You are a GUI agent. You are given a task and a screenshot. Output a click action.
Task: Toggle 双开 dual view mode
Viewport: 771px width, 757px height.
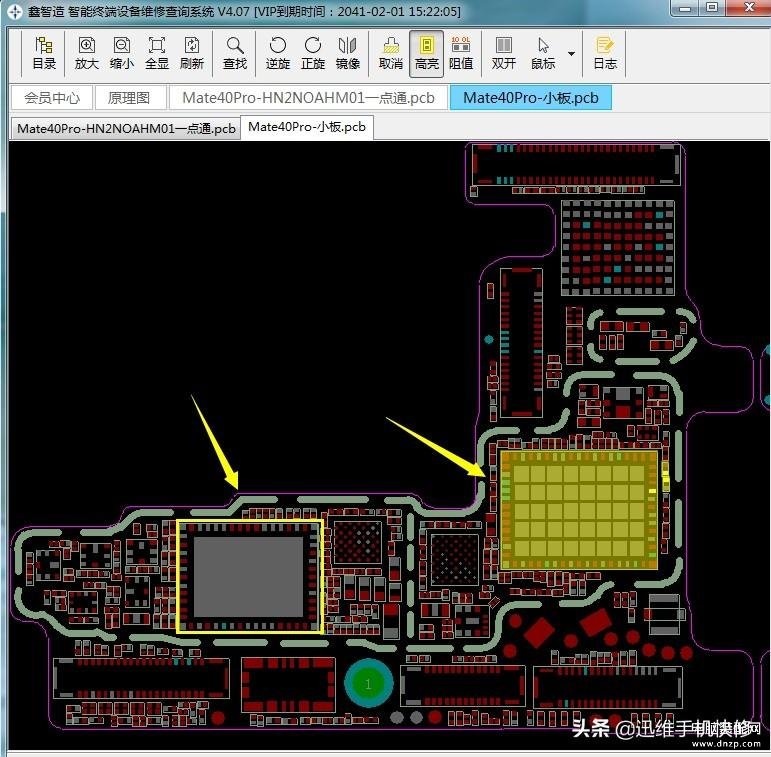[504, 53]
